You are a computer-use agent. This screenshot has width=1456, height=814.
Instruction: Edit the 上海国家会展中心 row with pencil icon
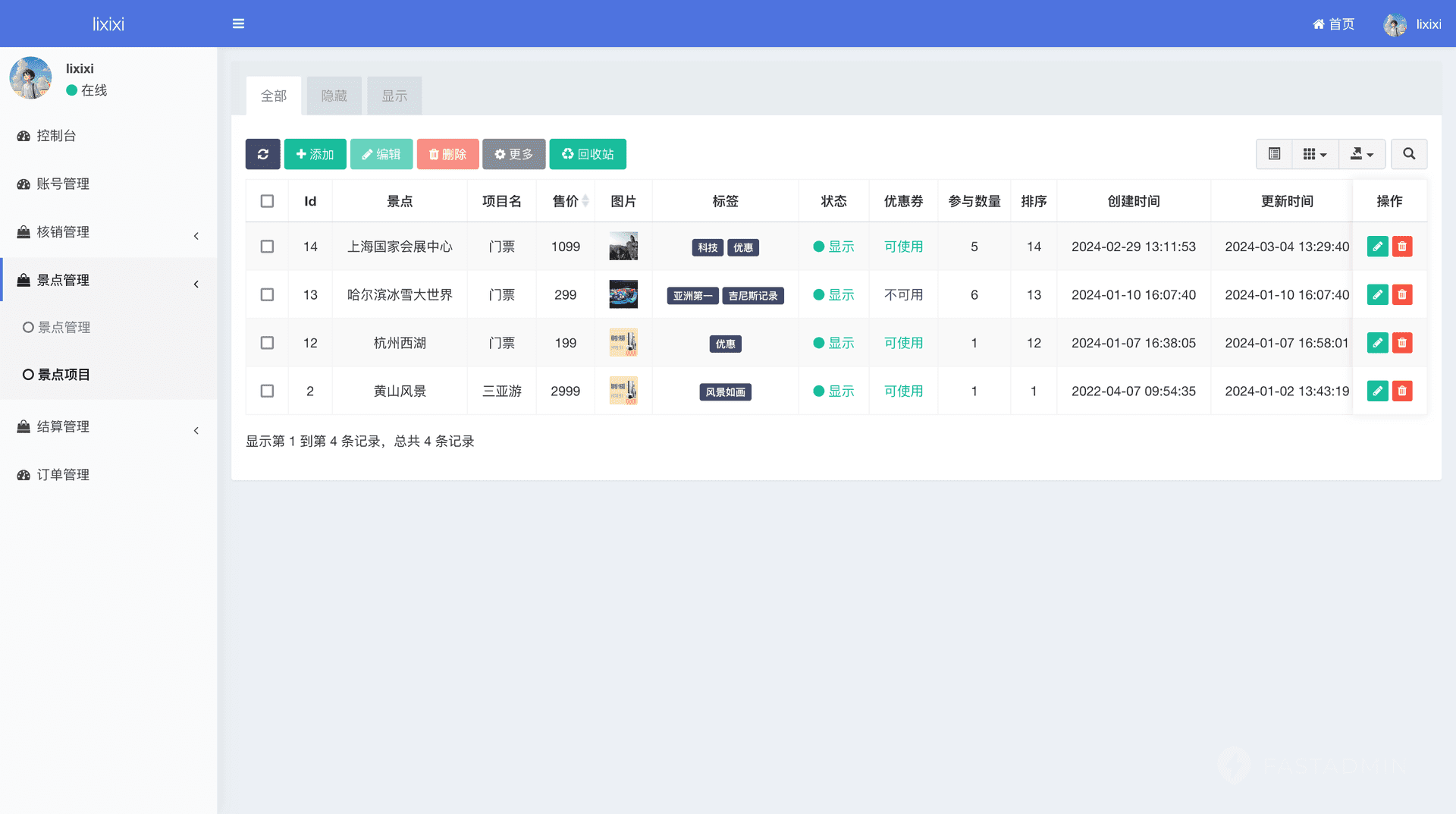pos(1377,247)
